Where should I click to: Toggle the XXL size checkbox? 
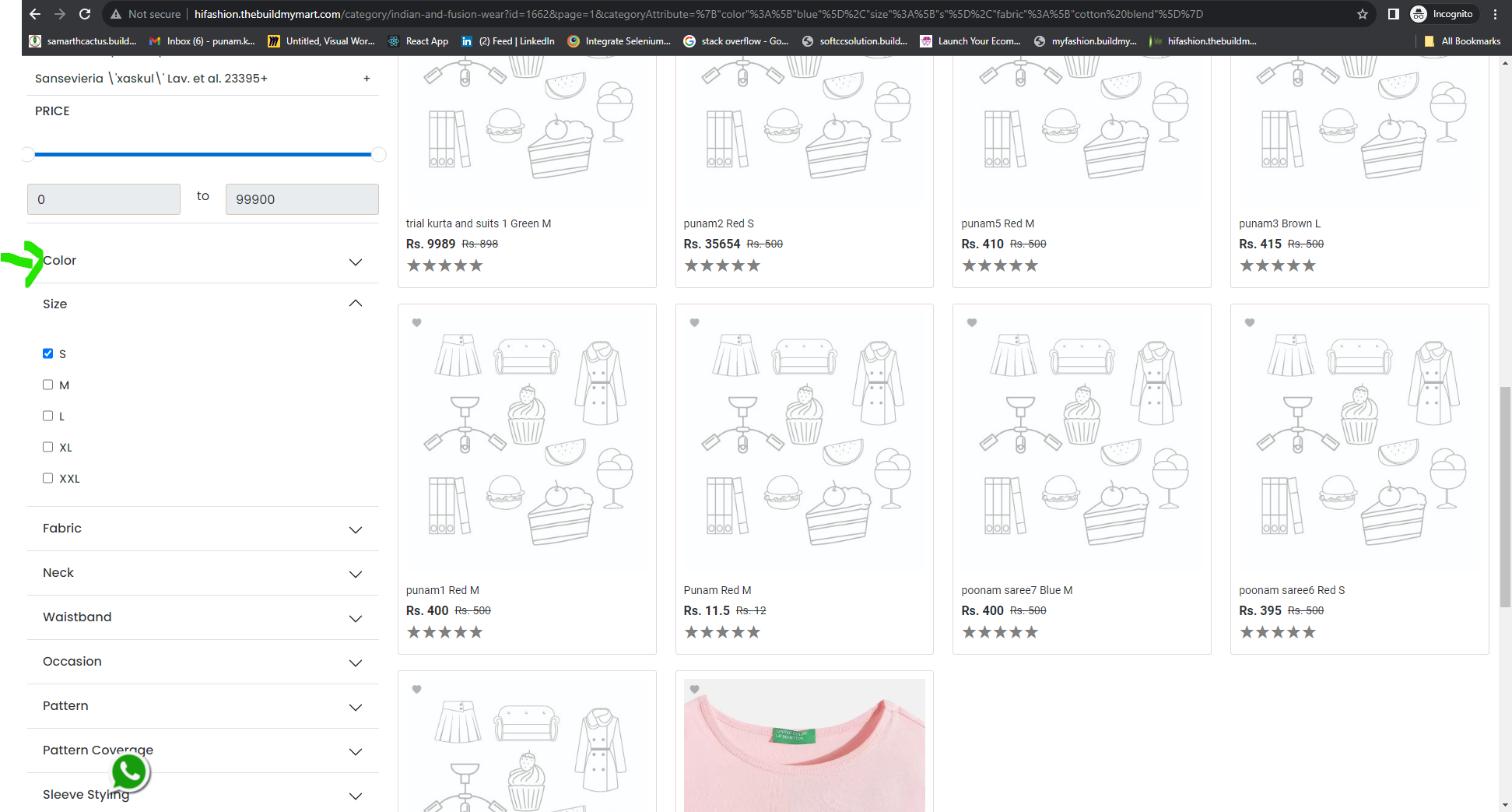[x=48, y=478]
